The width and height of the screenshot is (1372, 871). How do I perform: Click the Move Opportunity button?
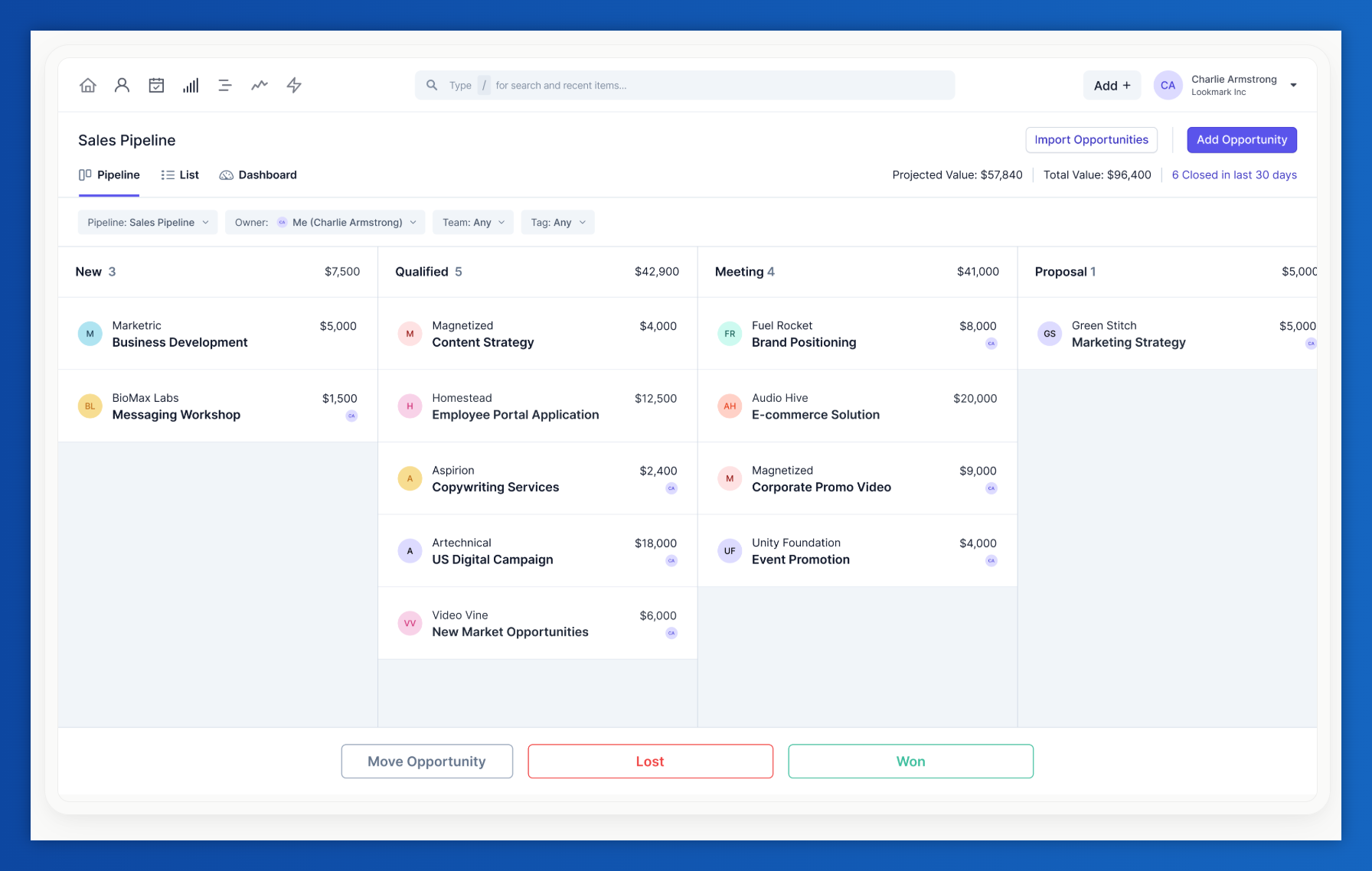point(427,762)
